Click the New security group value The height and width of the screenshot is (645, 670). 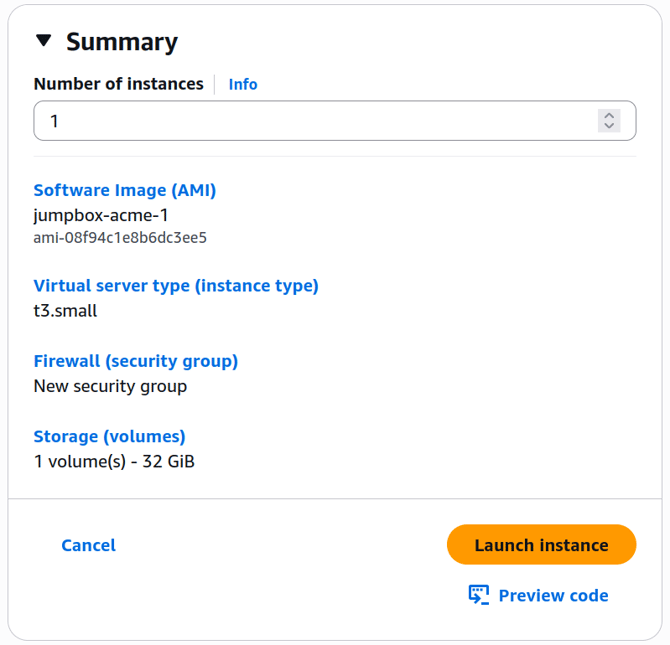110,386
